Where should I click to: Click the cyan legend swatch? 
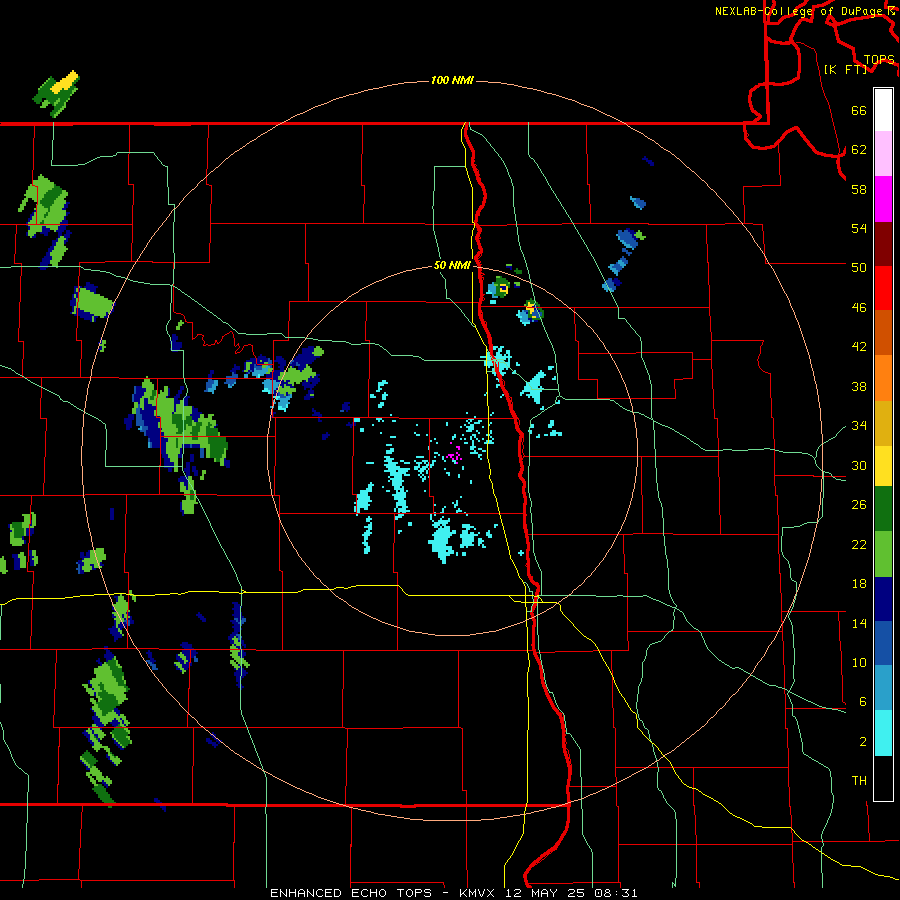coord(883,733)
